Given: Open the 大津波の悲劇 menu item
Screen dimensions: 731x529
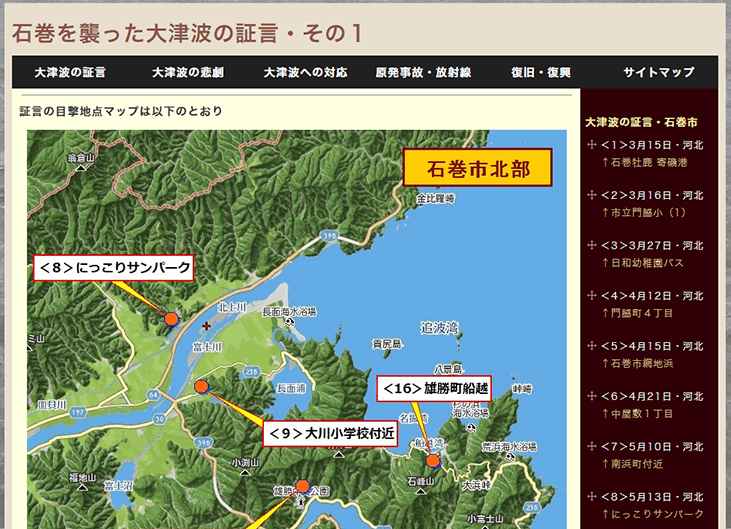Looking at the screenshot, I should 186,72.
